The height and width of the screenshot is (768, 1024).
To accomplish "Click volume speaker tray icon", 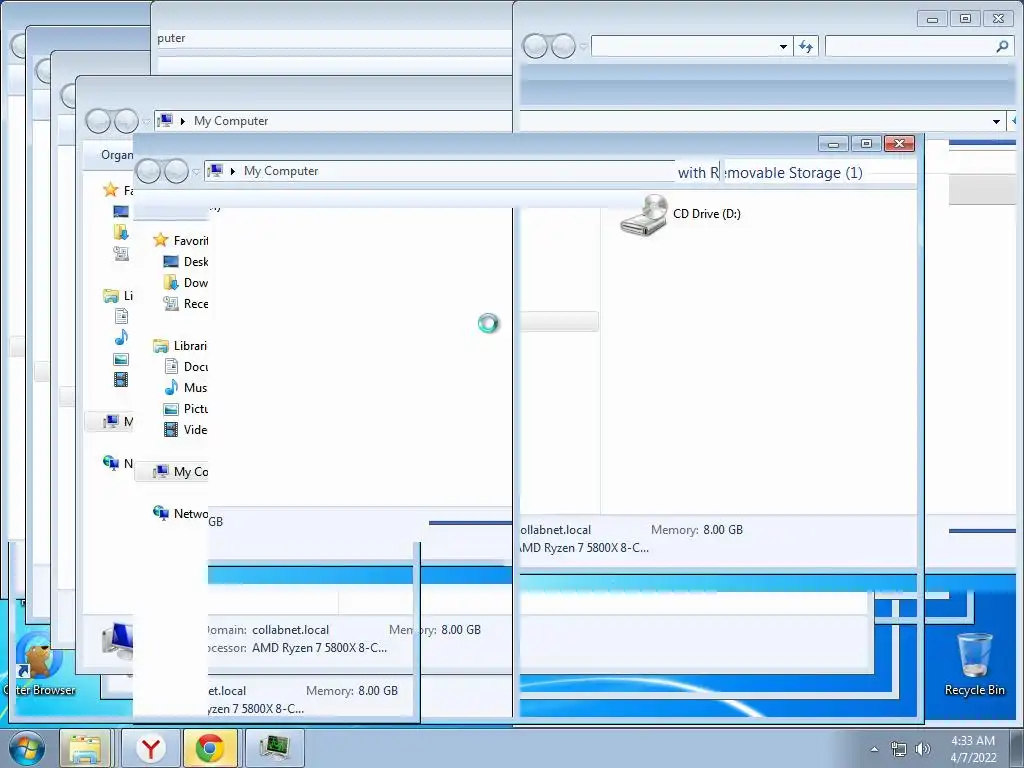I will [x=923, y=749].
